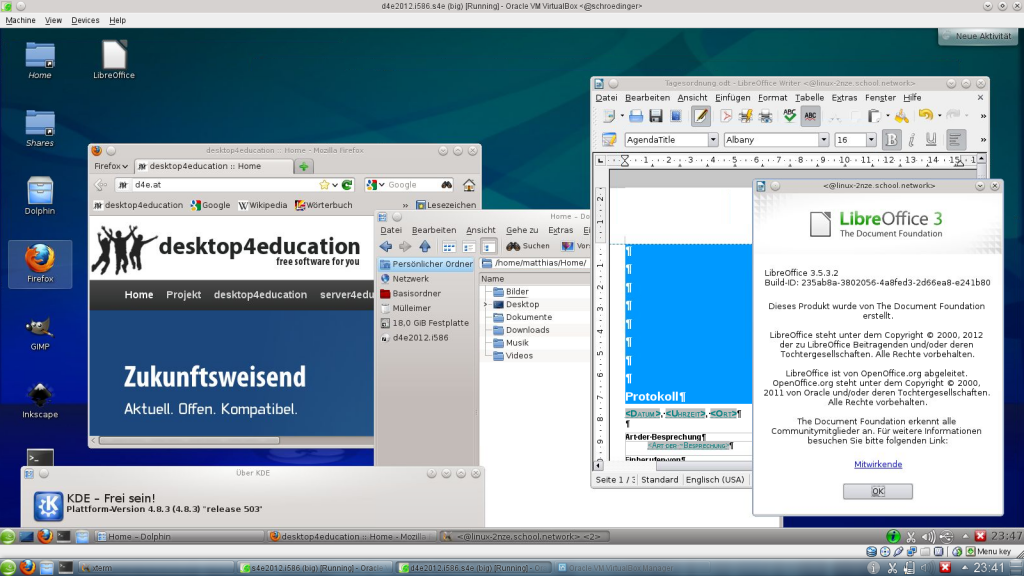Open the Tabelle menu in Writer

(809, 98)
